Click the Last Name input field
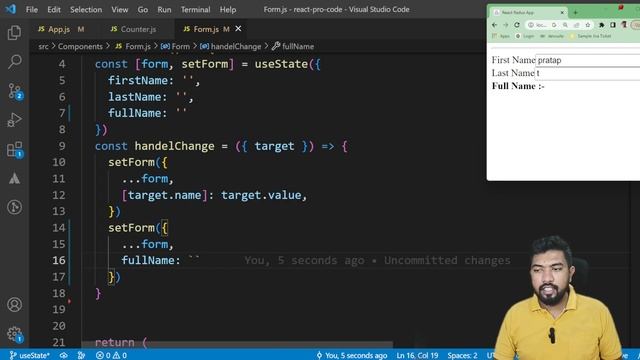The height and width of the screenshot is (360, 640). coord(588,73)
